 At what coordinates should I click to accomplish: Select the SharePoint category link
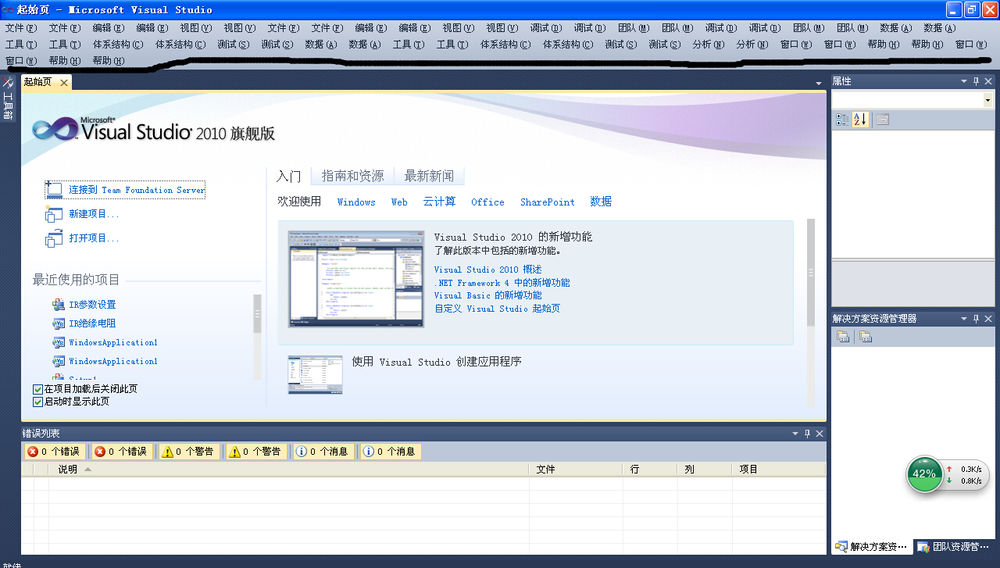547,202
